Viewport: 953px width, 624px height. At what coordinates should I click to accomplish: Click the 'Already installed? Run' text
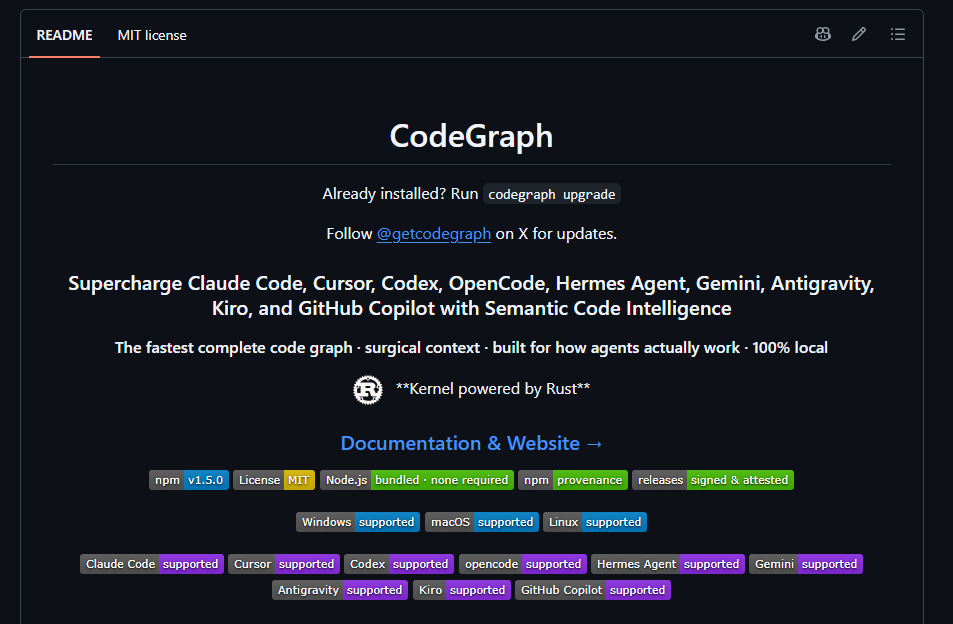click(400, 194)
